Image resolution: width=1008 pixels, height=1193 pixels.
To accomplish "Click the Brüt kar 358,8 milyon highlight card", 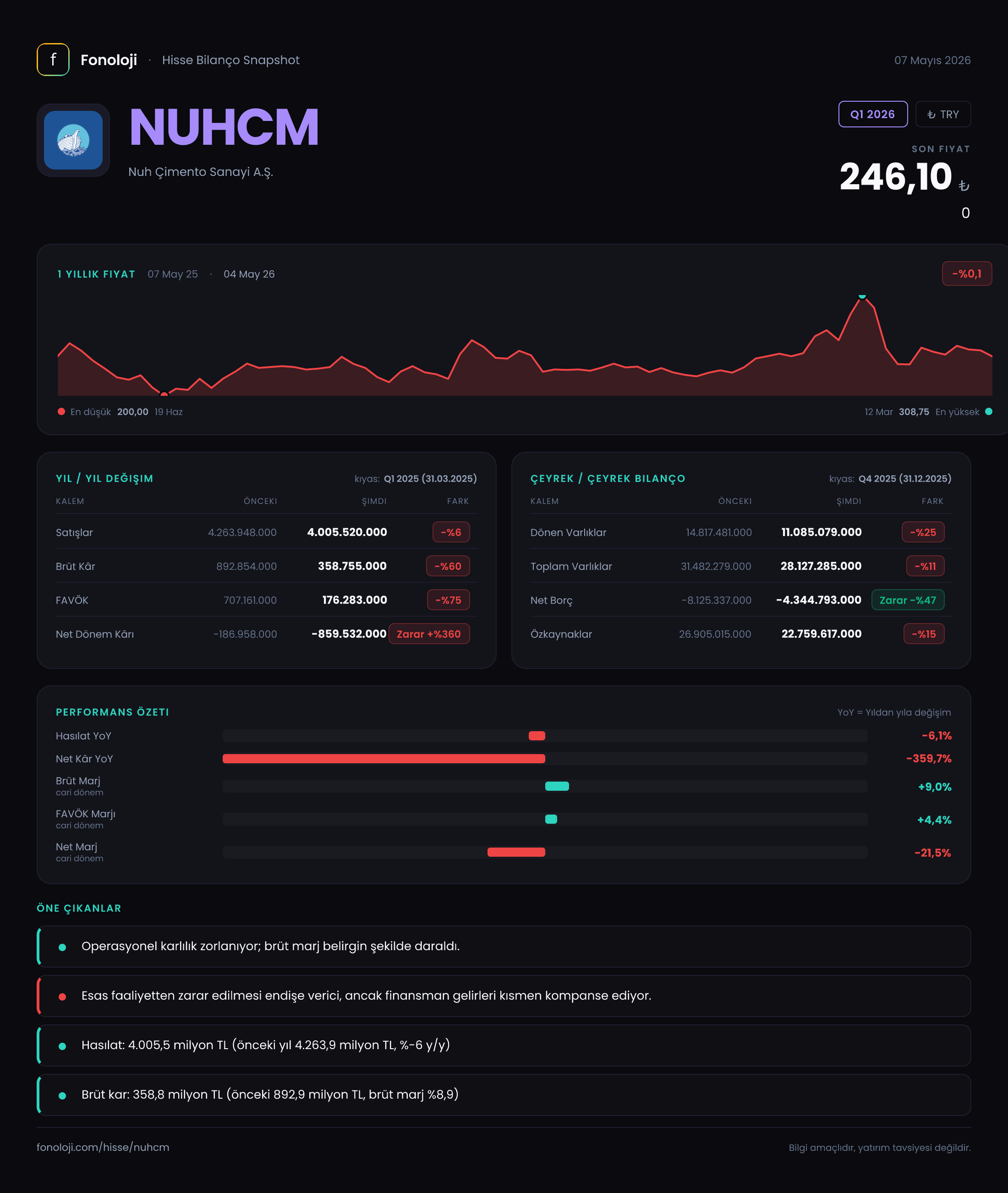I will [504, 1094].
